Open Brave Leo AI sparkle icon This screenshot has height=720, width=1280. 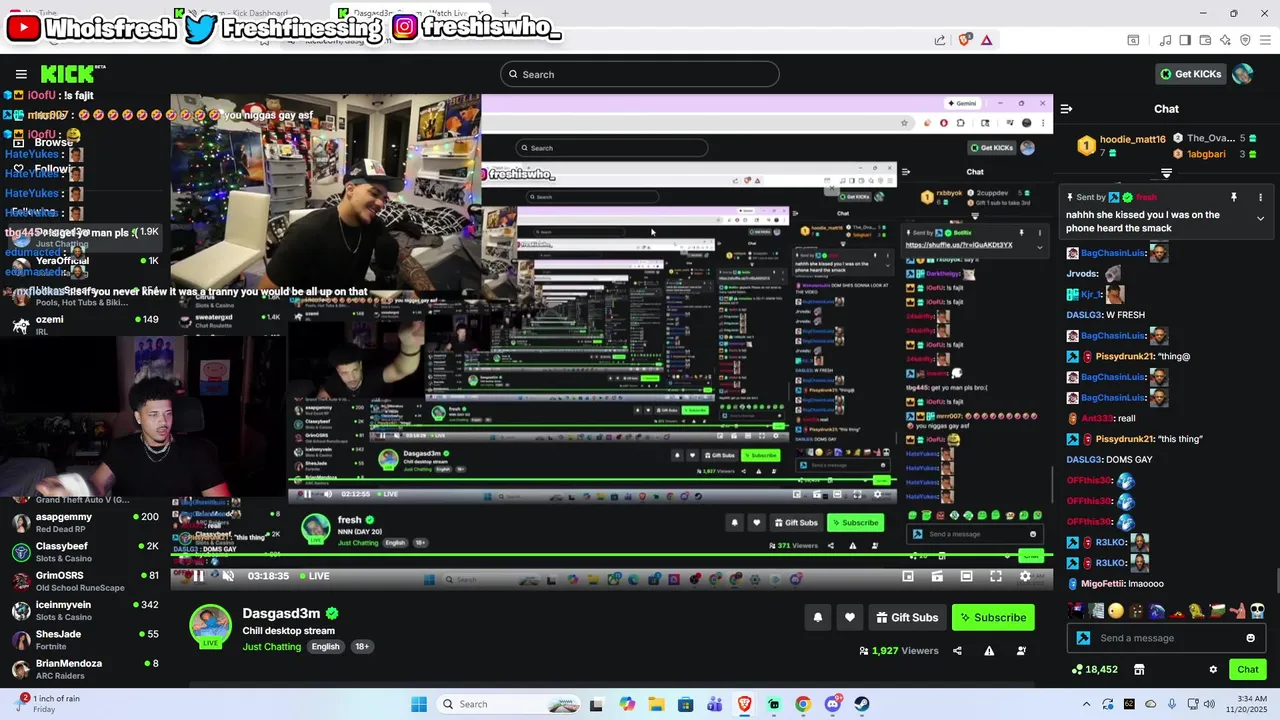(x=1225, y=40)
